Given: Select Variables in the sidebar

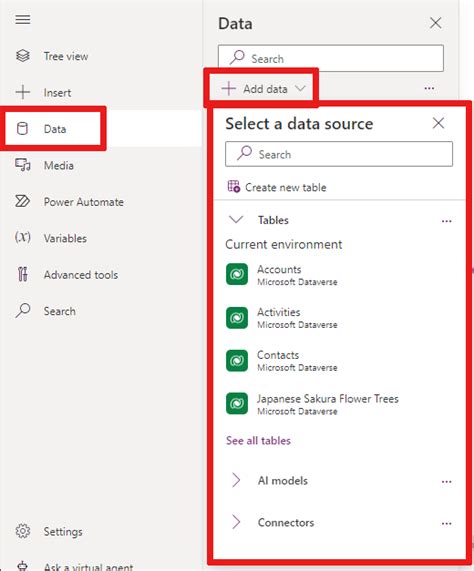Looking at the screenshot, I should point(65,238).
